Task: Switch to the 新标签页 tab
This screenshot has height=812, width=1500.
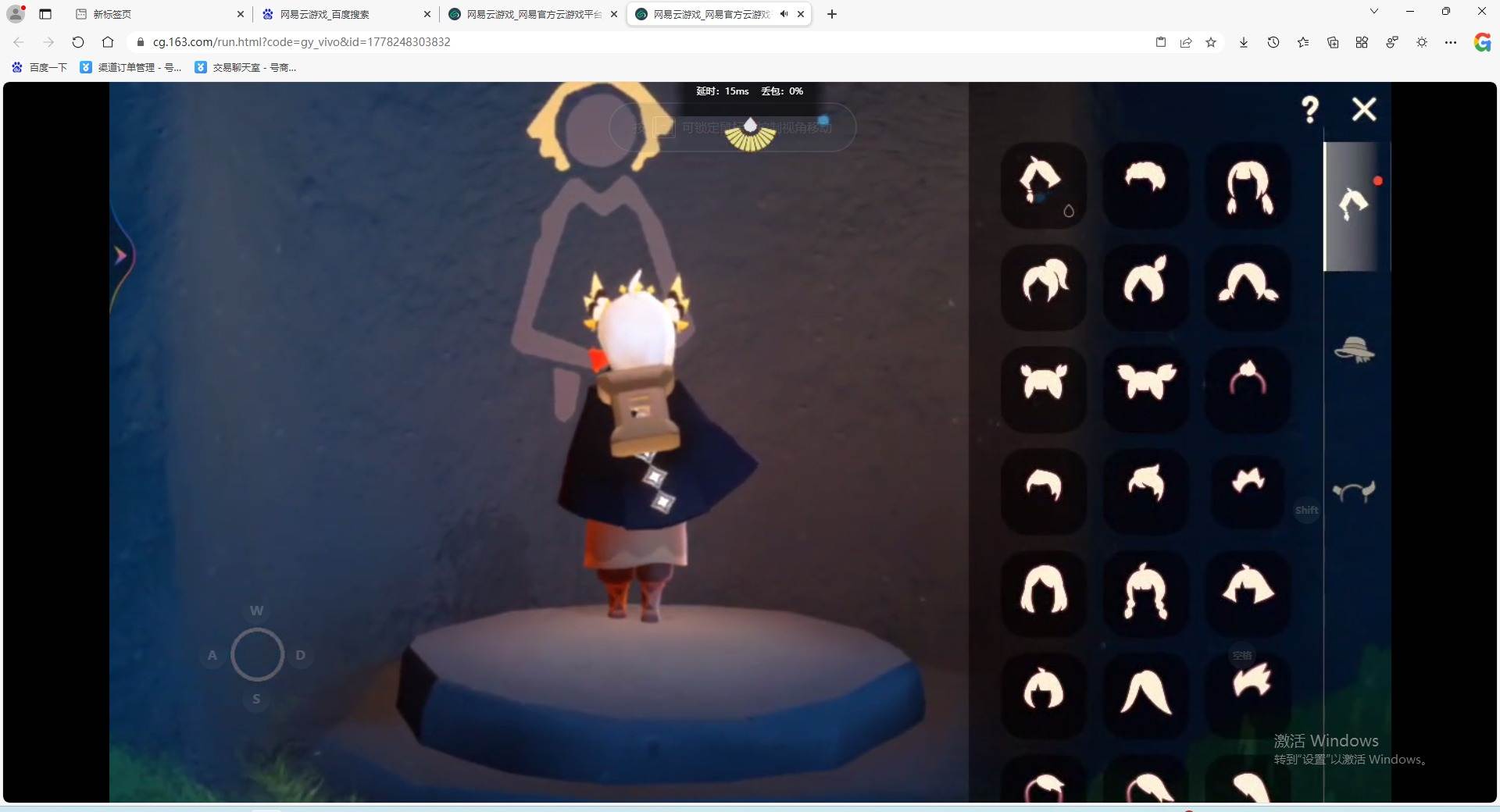Action: click(160, 14)
